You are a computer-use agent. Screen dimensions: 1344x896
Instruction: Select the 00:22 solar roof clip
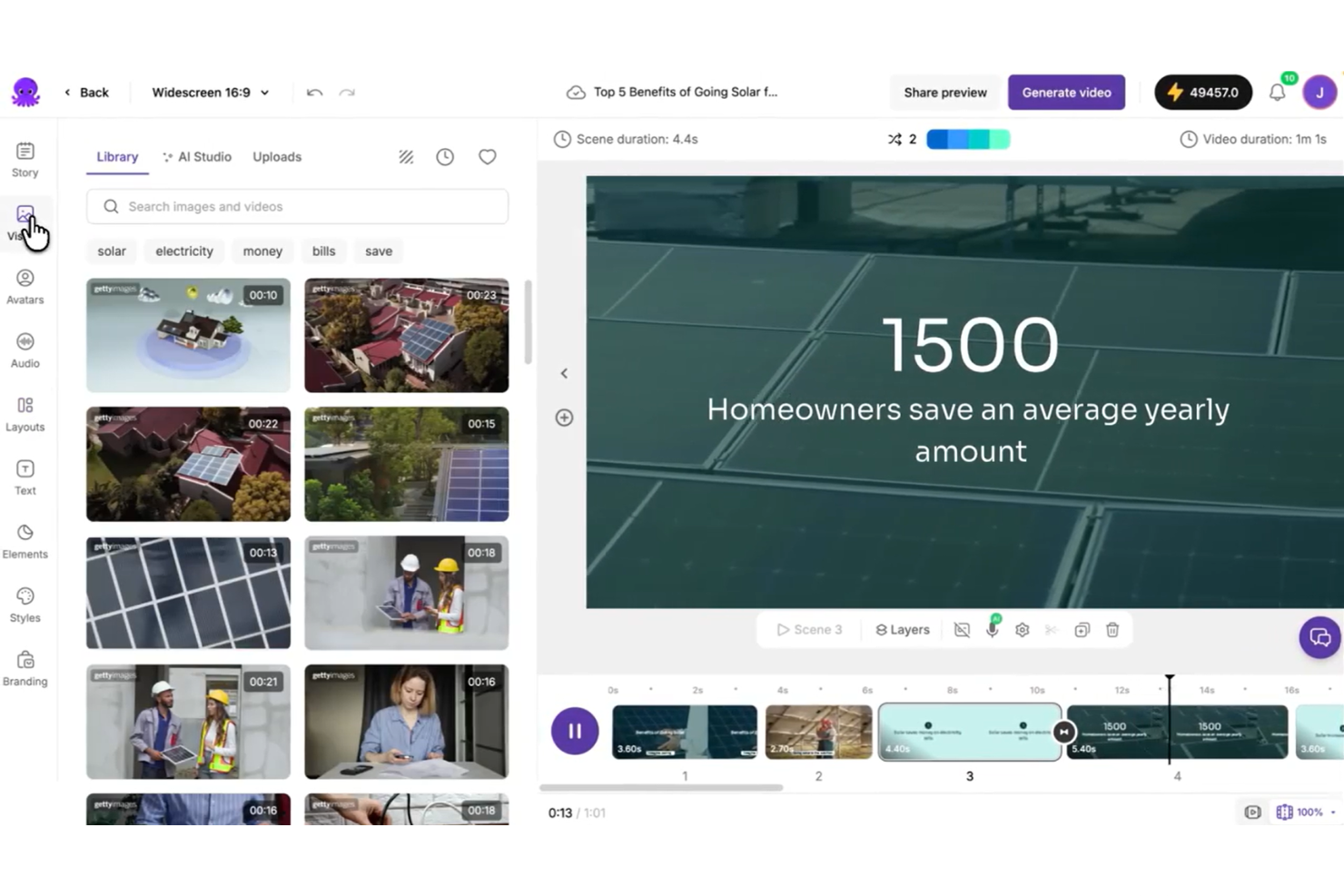point(188,464)
